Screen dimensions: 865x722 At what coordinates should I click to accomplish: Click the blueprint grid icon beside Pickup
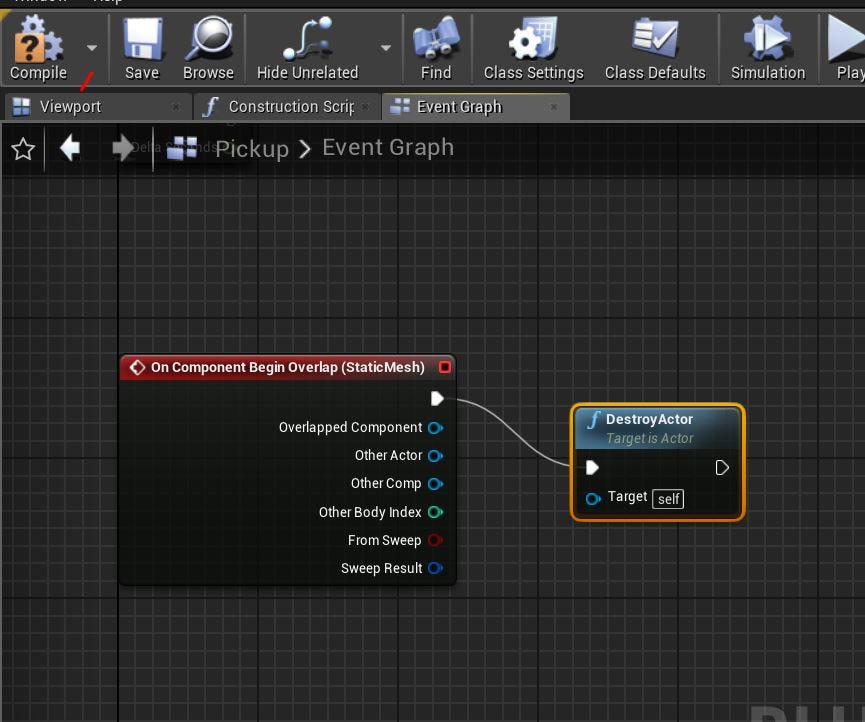[x=182, y=148]
